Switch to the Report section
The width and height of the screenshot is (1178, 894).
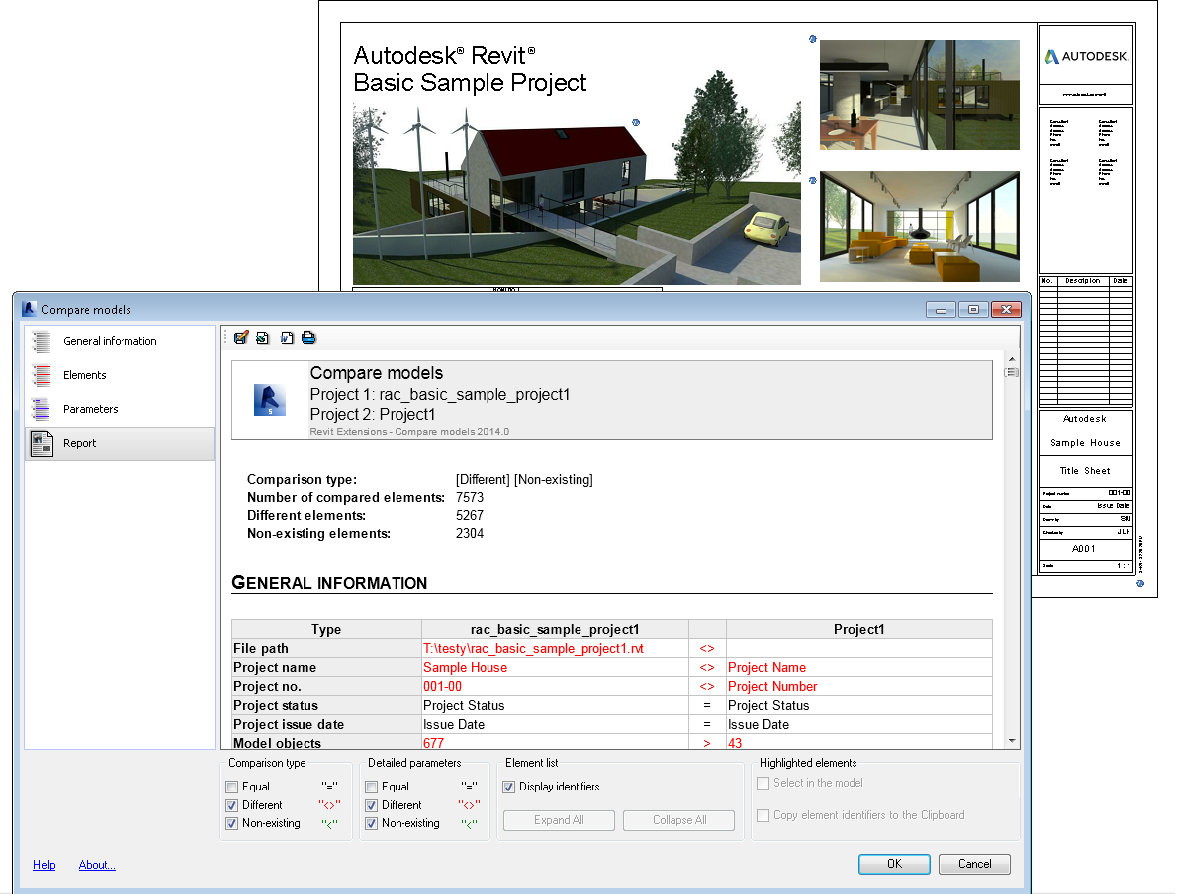click(79, 443)
